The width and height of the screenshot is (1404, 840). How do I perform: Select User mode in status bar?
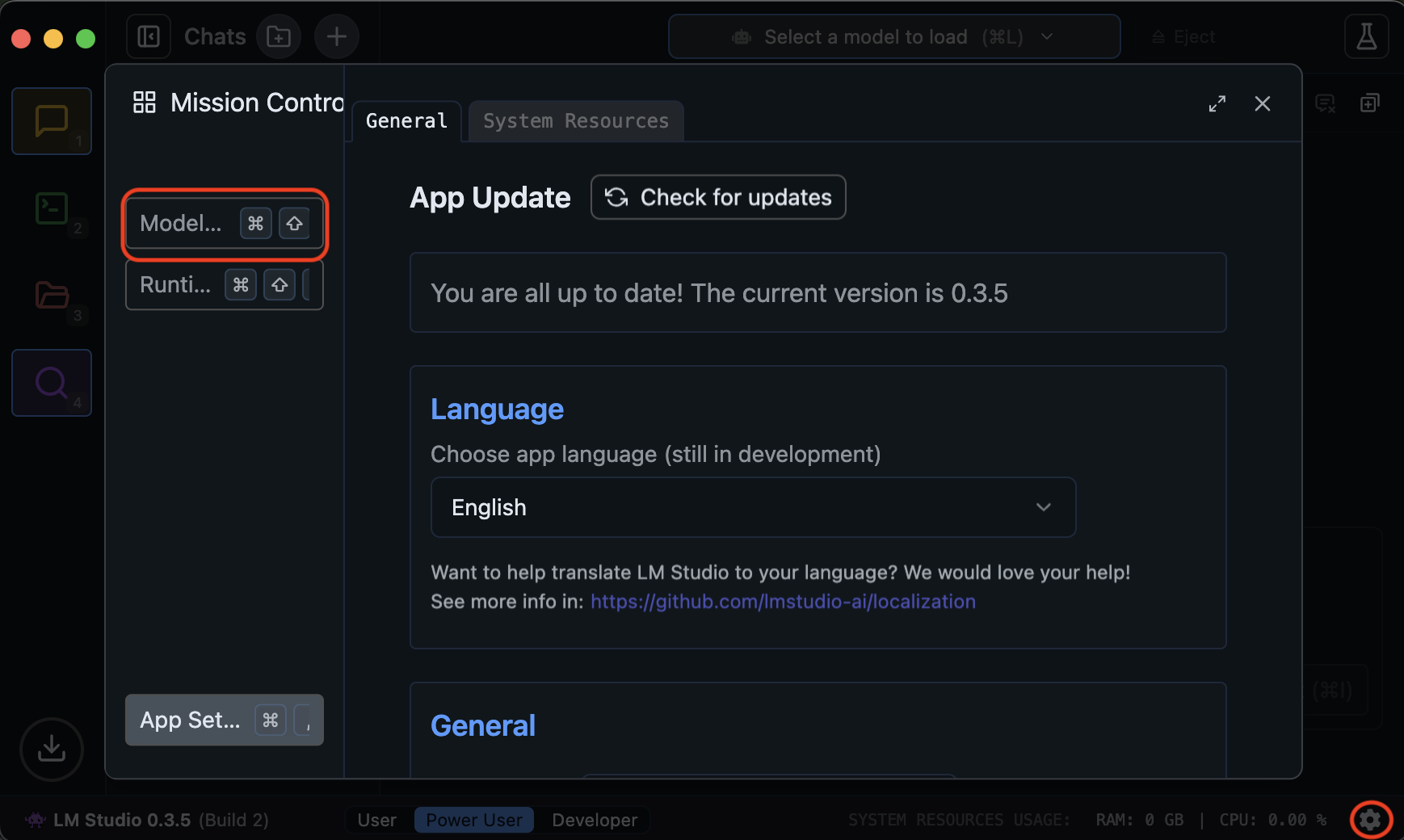pyautogui.click(x=376, y=820)
